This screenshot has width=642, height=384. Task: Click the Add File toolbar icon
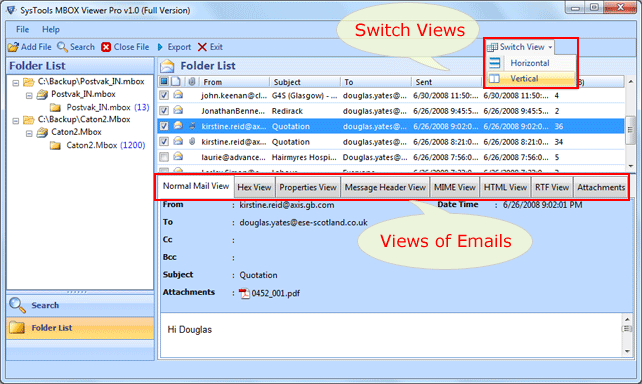click(x=13, y=47)
